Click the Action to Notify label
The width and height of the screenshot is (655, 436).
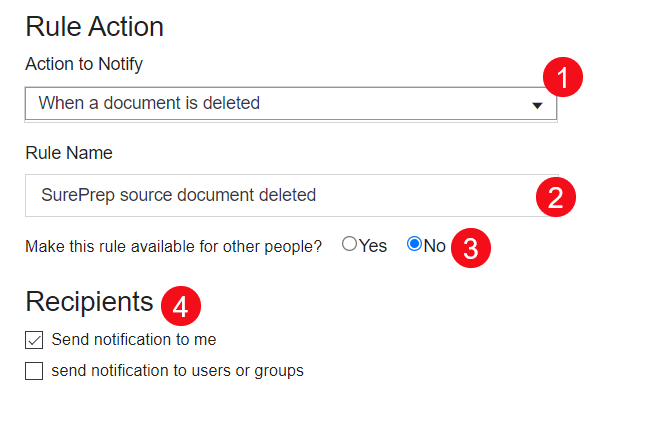tap(84, 65)
